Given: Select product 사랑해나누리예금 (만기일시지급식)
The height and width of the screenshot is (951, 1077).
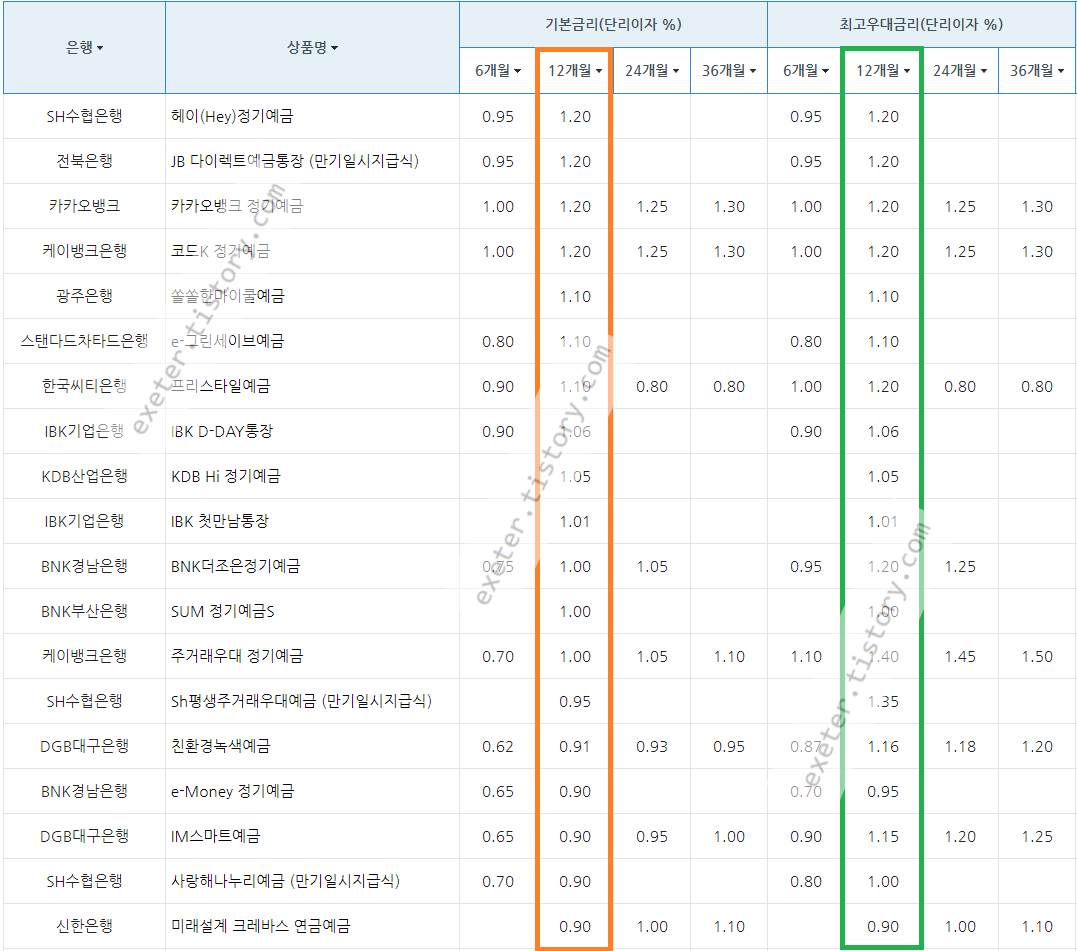Looking at the screenshot, I should click(x=286, y=881).
